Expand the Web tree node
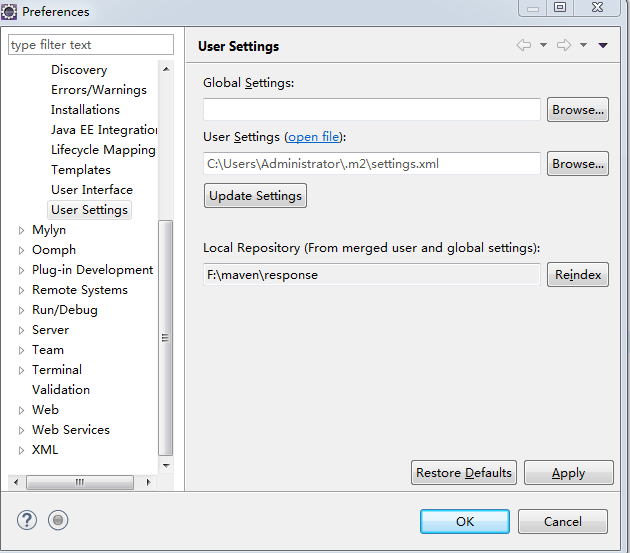 coord(21,410)
